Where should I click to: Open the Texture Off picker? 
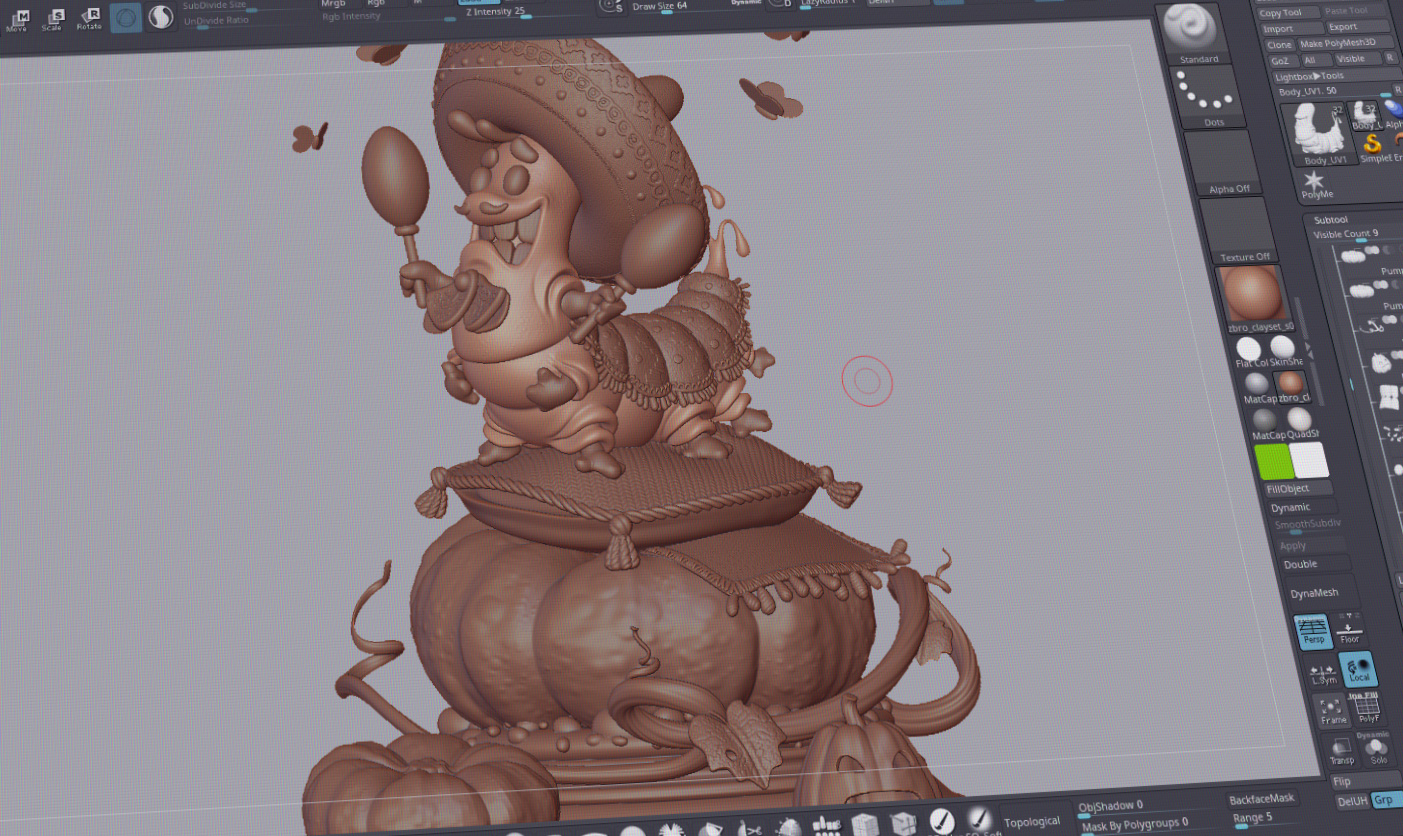click(1239, 231)
